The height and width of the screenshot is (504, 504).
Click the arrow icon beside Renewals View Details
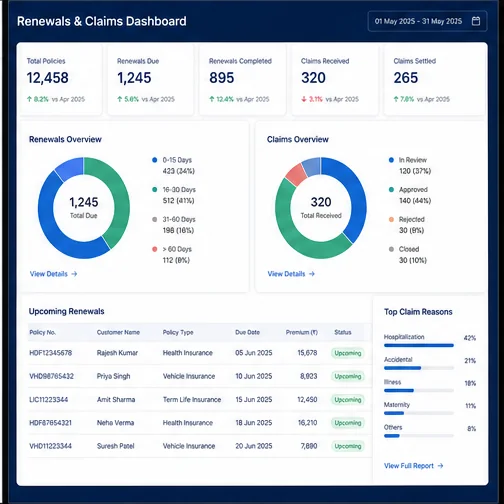[x=74, y=274]
